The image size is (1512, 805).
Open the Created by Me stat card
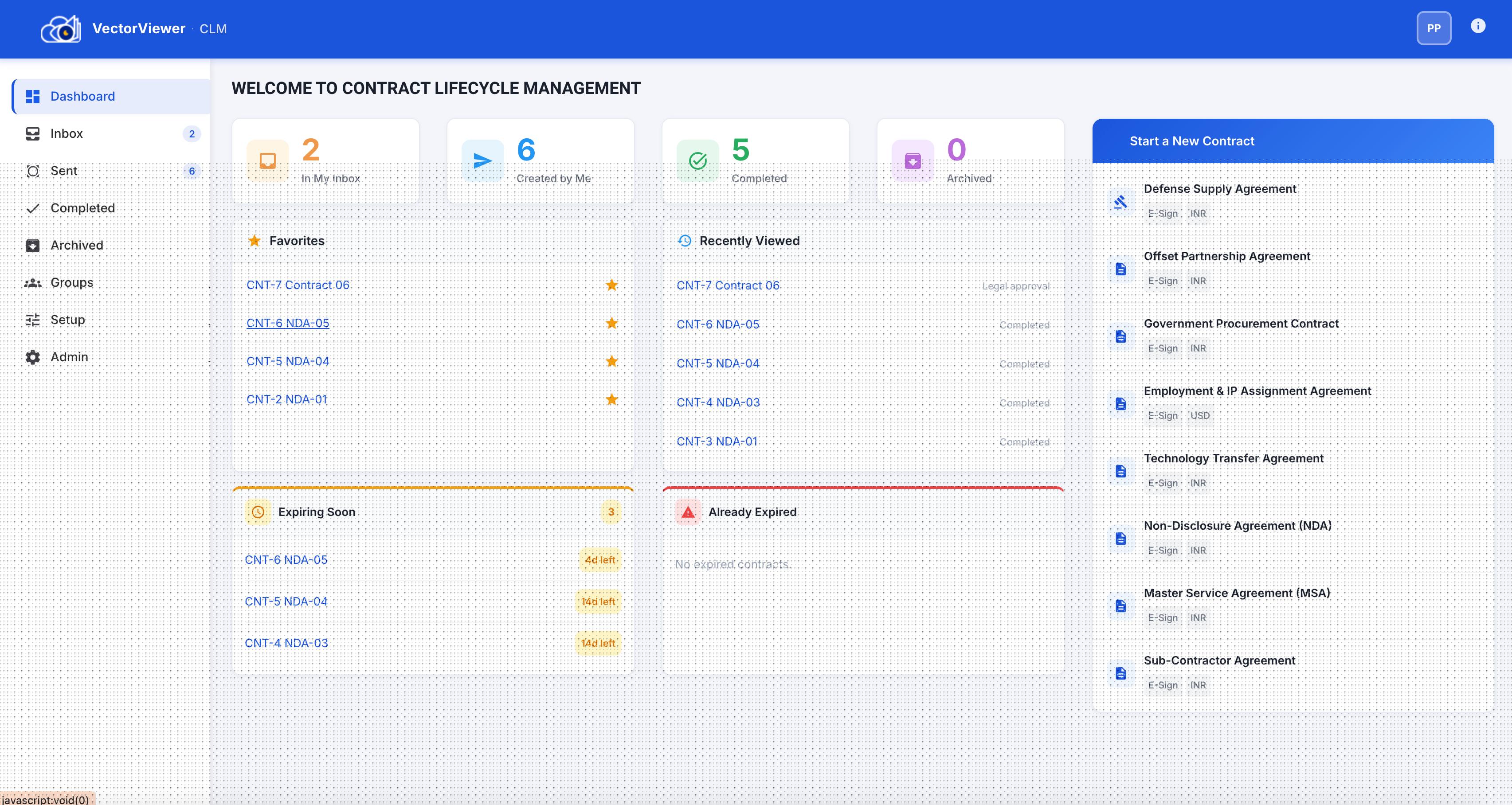(541, 161)
